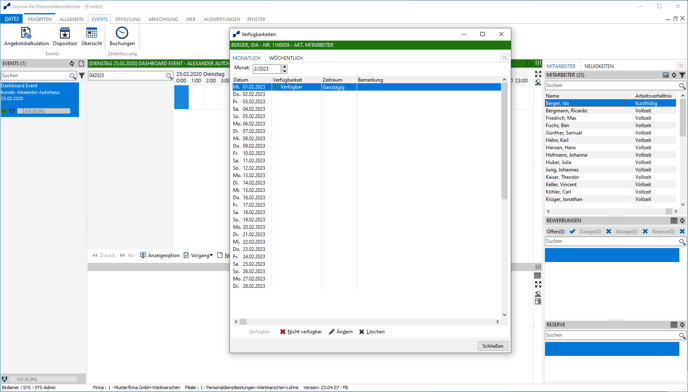688x392 pixels.
Task: Click the small panel toggle icon in the dialog's tab row
Action: 504,58
